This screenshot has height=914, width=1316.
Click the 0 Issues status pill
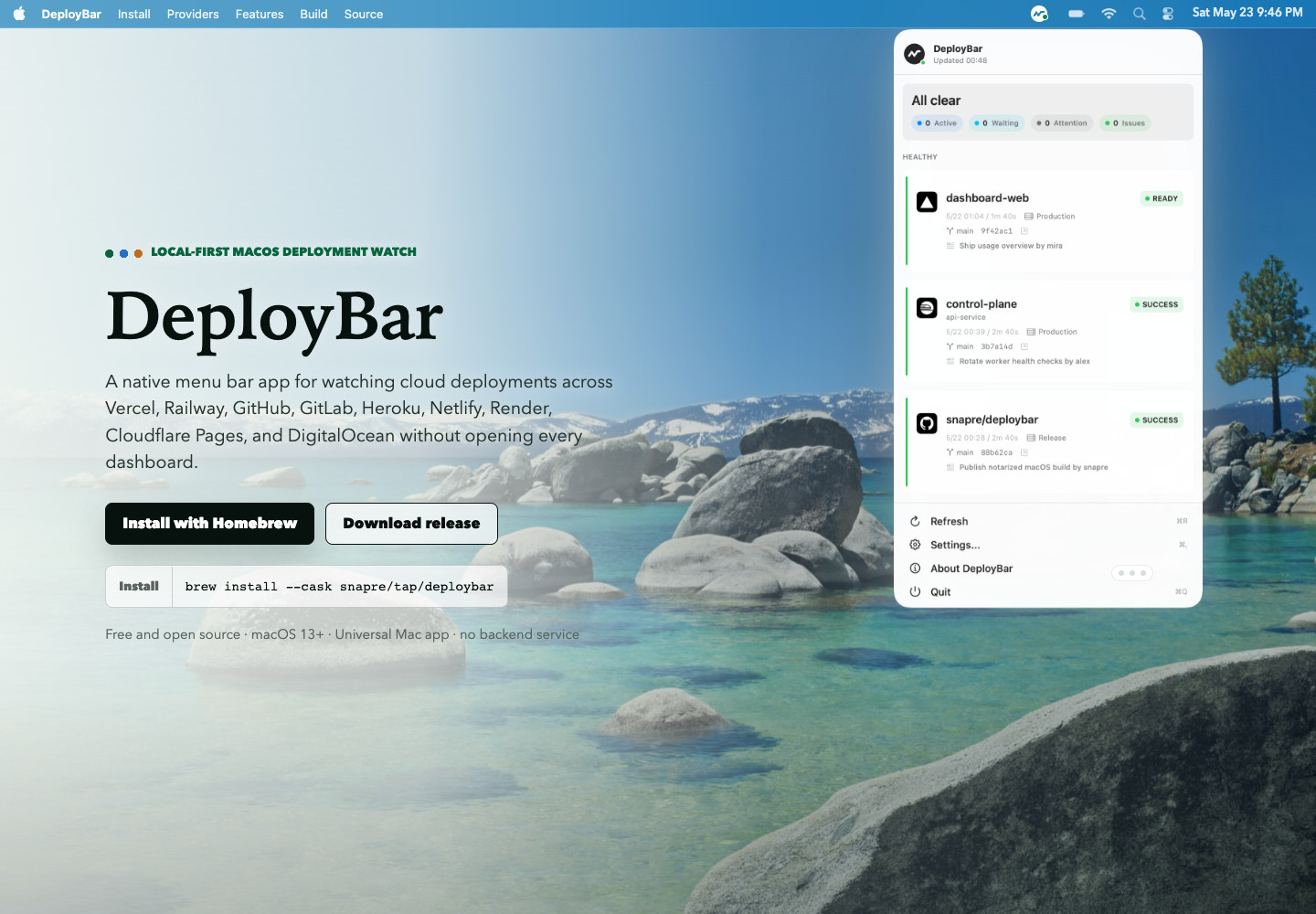[x=1125, y=123]
